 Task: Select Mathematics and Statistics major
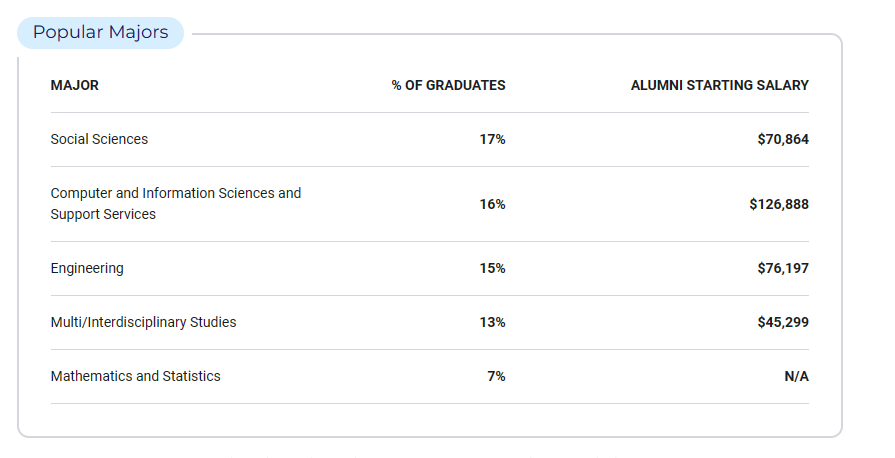point(135,376)
